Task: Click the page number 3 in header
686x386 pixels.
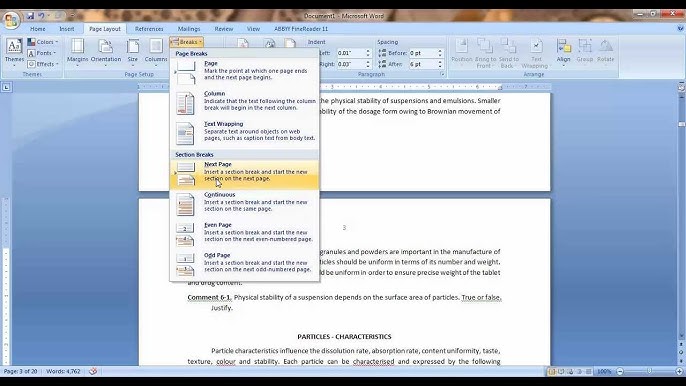Action: (344, 228)
